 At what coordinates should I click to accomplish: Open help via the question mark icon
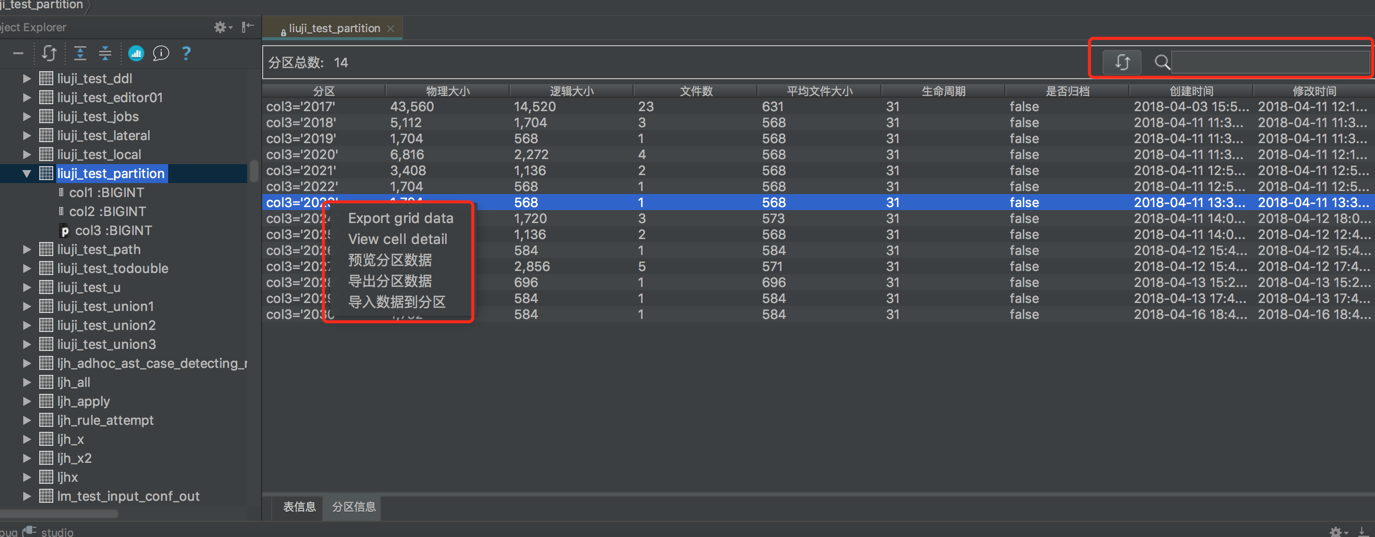[186, 53]
